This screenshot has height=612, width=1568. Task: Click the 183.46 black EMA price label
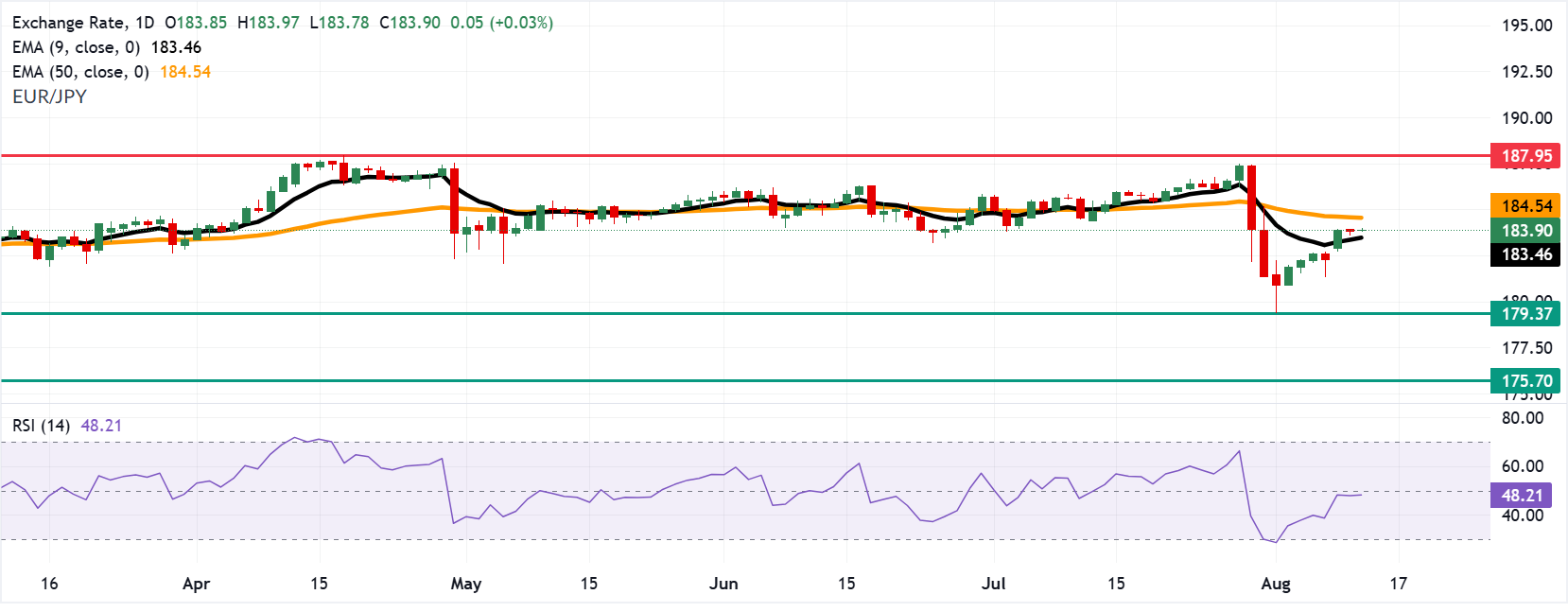click(x=1526, y=254)
